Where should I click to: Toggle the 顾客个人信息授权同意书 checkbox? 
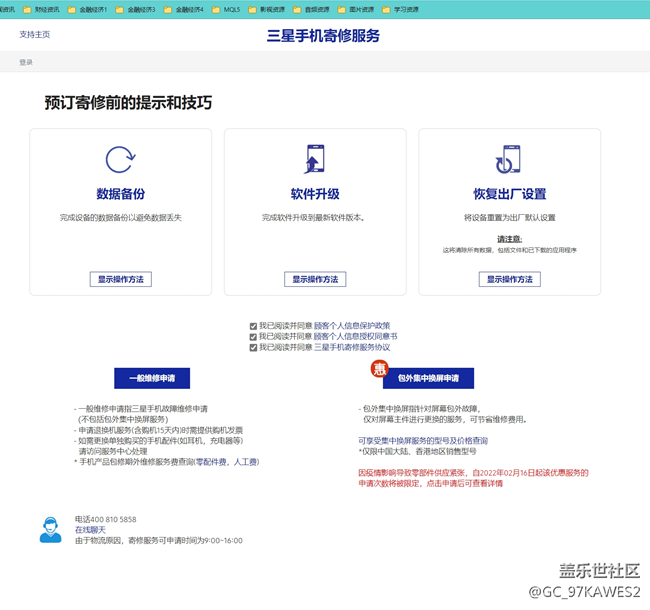click(253, 337)
